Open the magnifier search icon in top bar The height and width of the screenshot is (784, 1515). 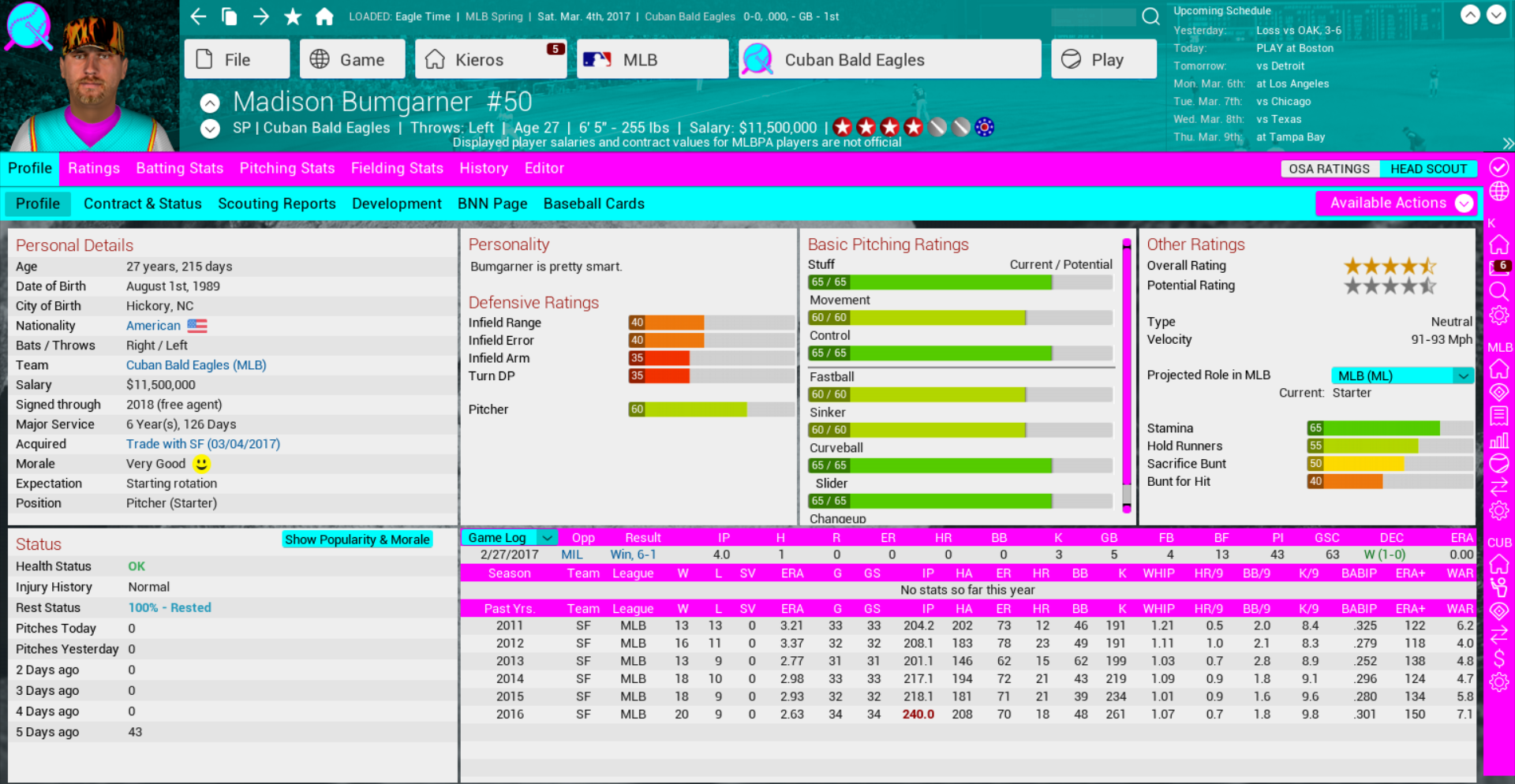point(1151,17)
